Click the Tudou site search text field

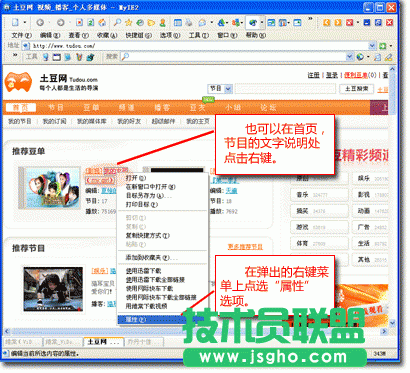285,89
